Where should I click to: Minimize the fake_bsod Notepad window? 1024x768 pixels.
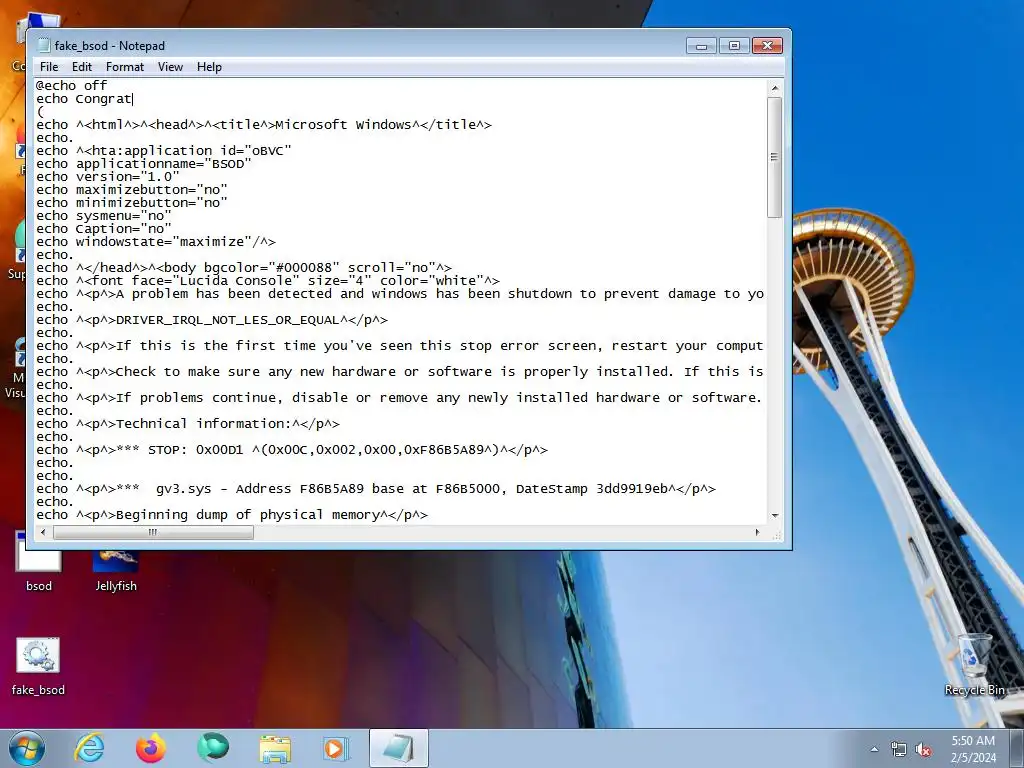coord(701,46)
